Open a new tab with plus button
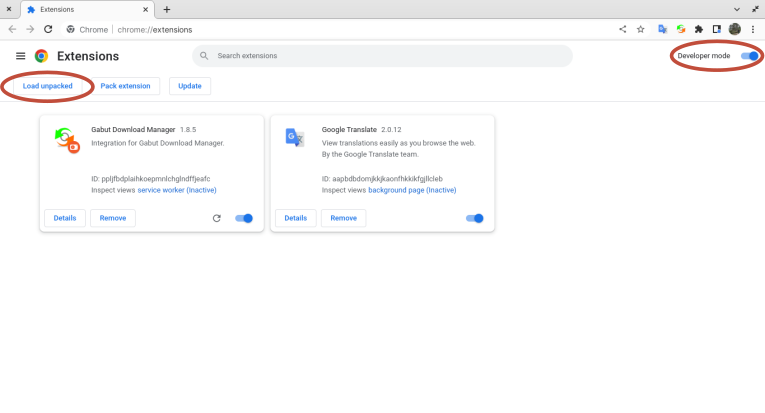The image size is (765, 413). tap(167, 9)
